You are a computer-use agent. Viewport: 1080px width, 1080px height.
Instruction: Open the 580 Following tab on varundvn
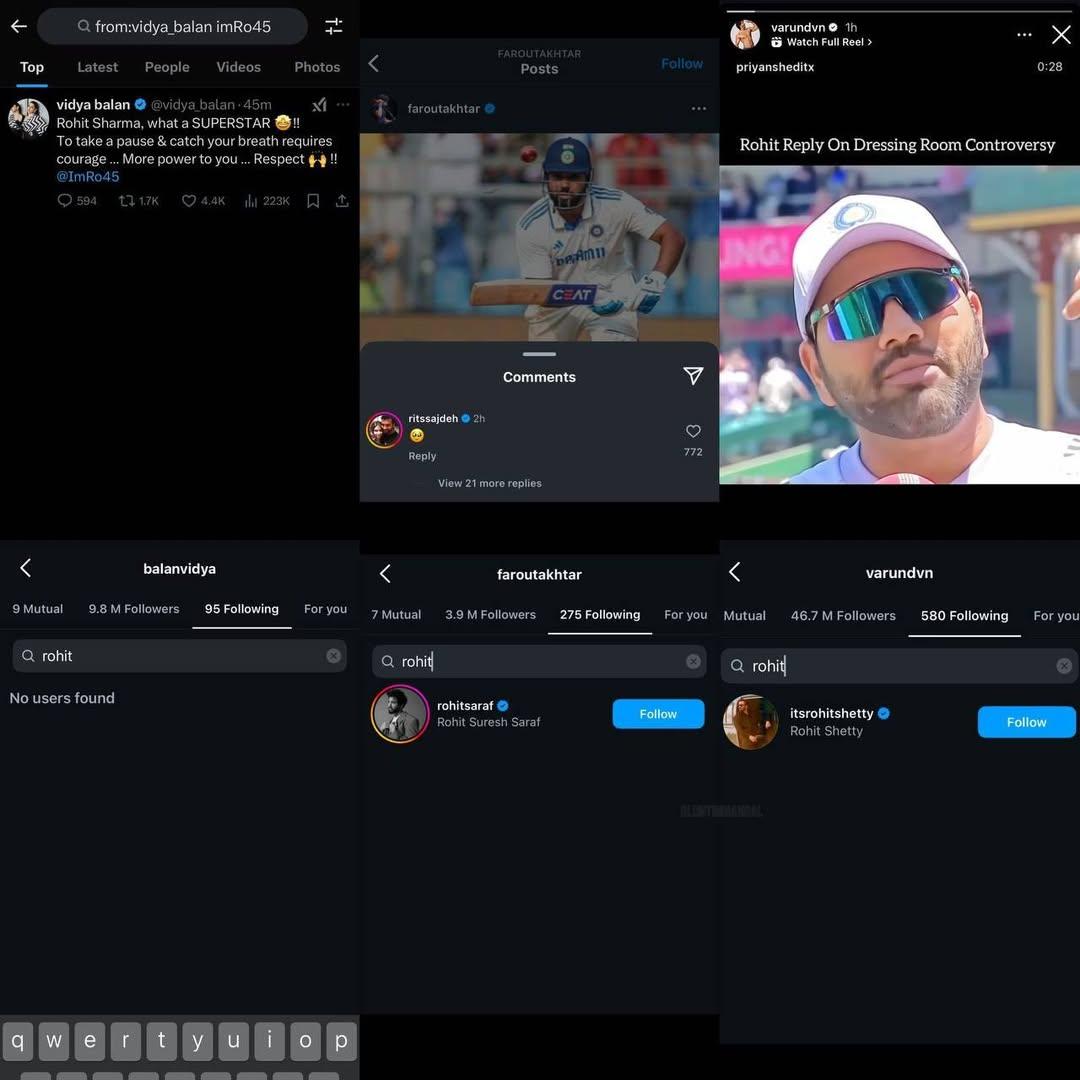pyautogui.click(x=964, y=615)
